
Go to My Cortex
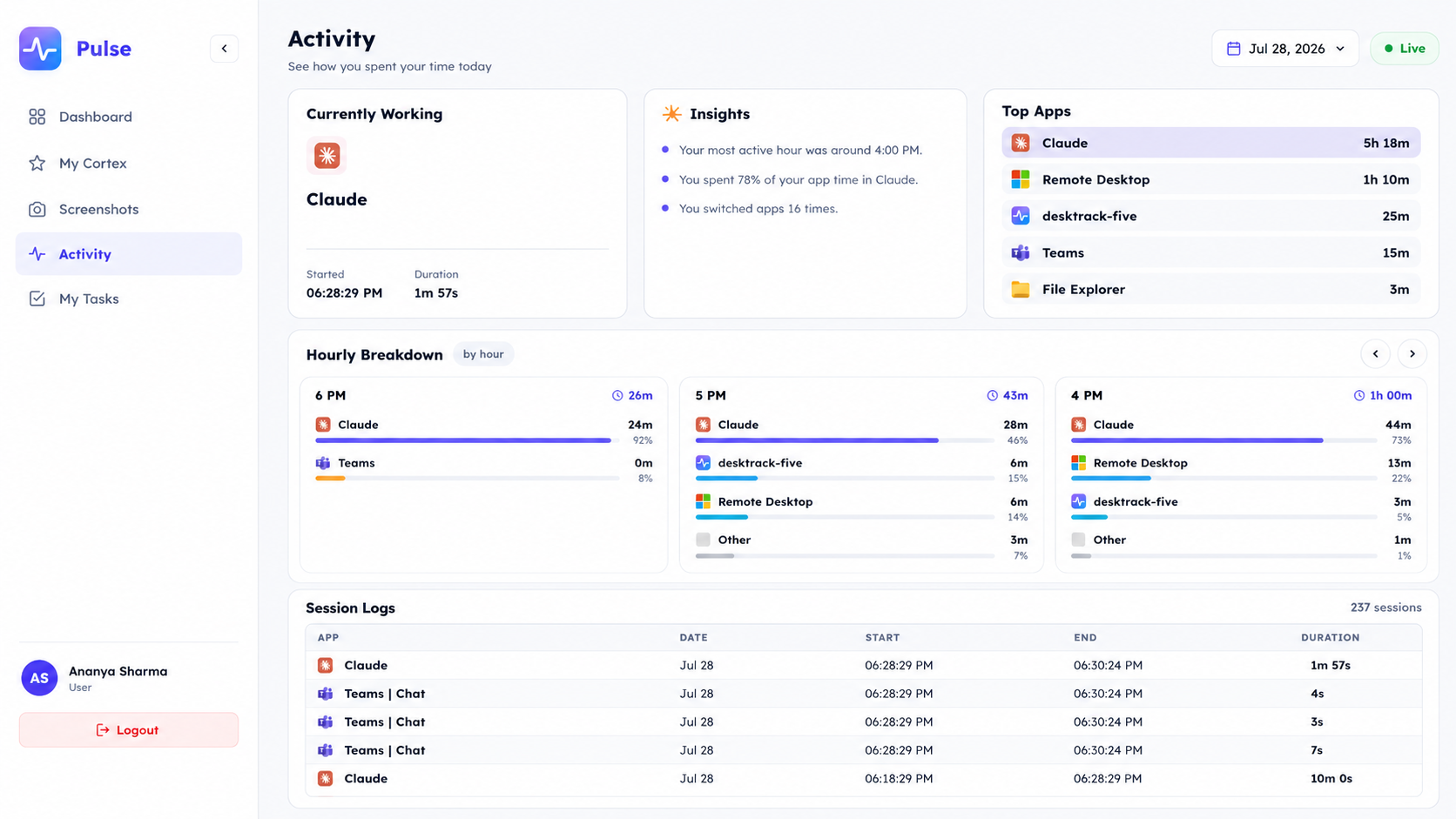coord(129,163)
